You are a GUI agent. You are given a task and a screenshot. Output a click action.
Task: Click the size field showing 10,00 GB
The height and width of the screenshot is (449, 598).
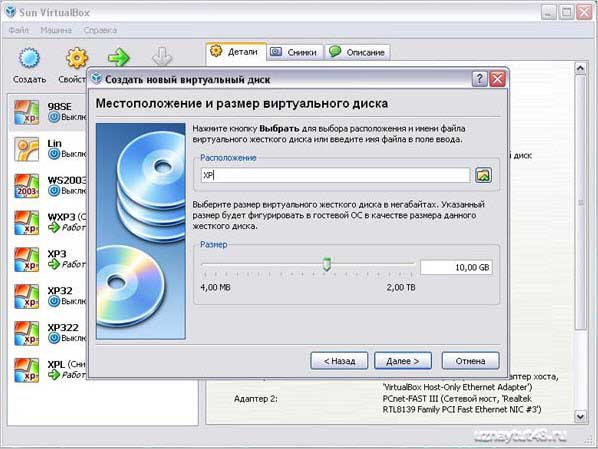click(457, 267)
